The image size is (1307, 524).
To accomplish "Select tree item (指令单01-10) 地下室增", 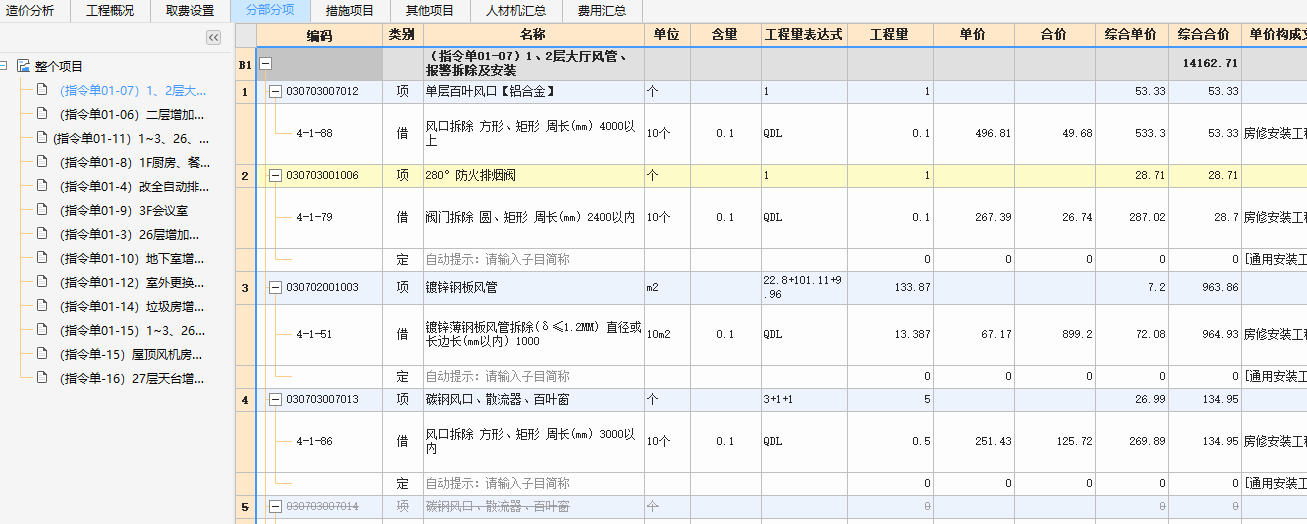I will (x=132, y=258).
